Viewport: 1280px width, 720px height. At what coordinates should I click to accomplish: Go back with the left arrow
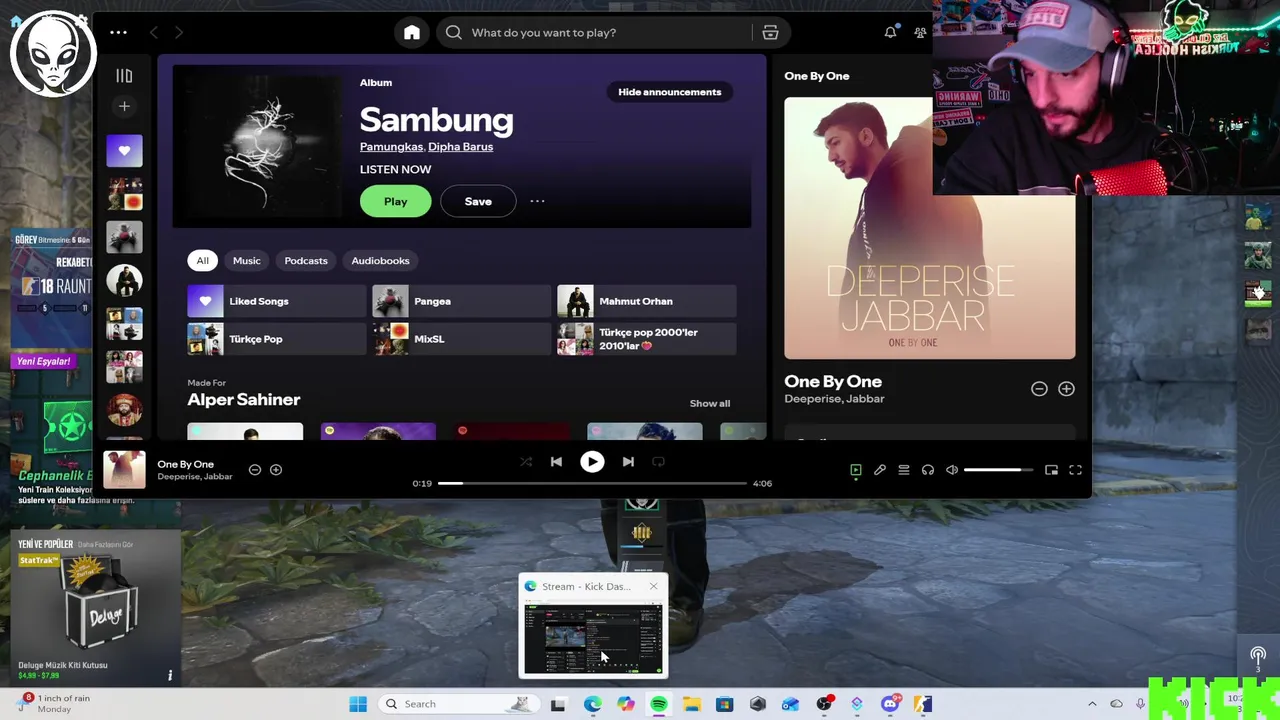[x=154, y=33]
